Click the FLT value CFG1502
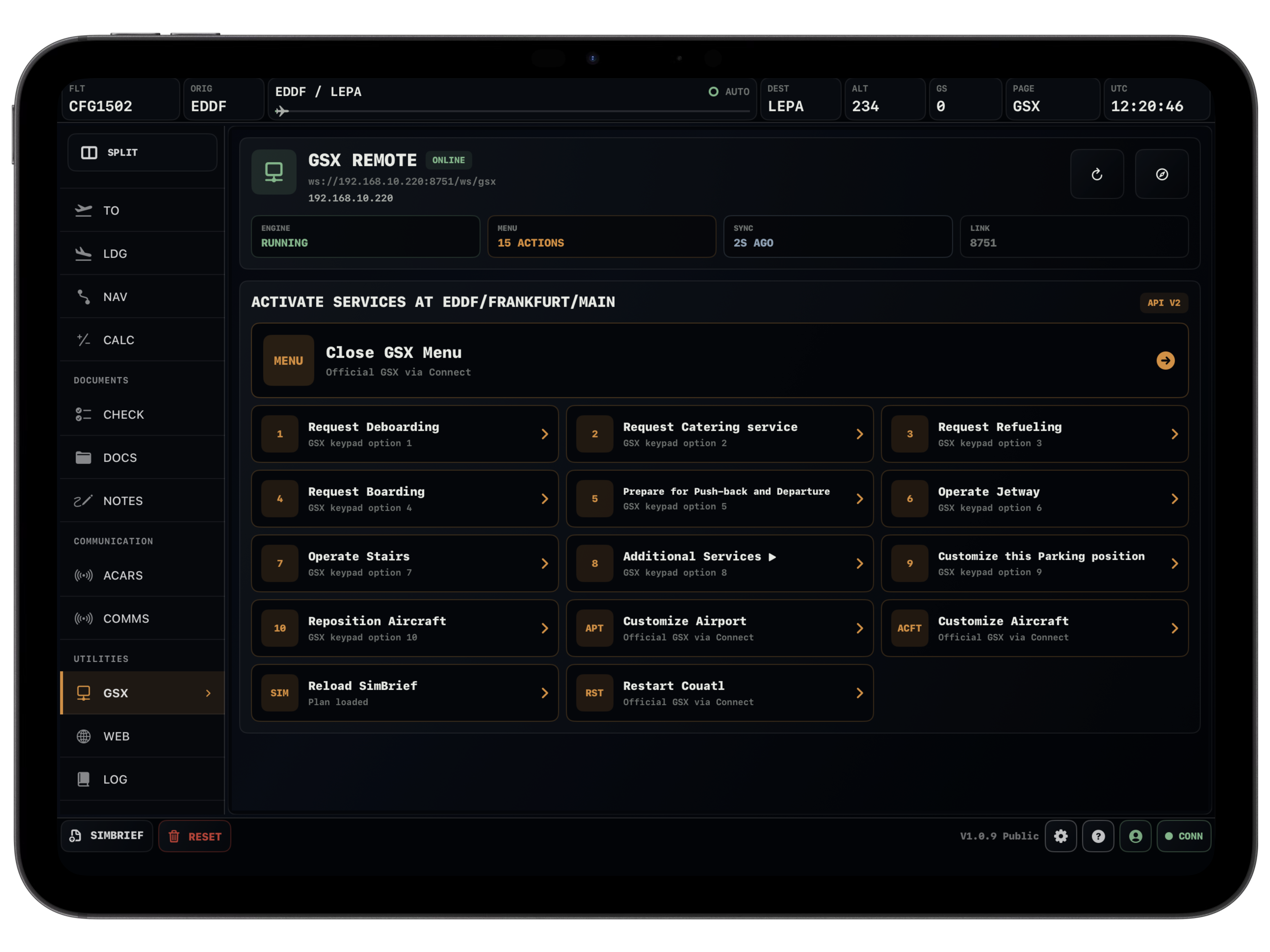This screenshot has height=952, width=1270. 101,107
